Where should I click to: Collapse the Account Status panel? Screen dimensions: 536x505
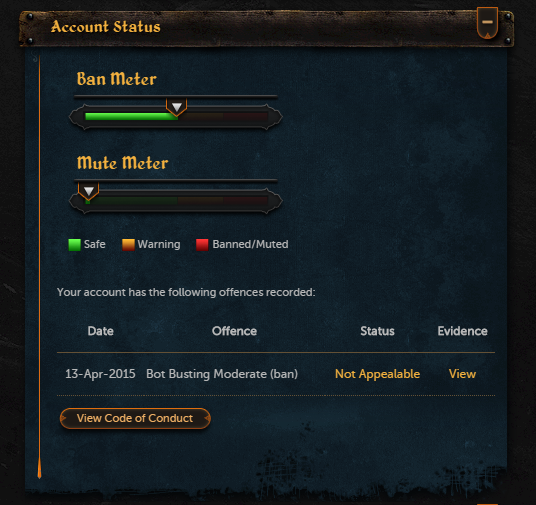tap(487, 23)
